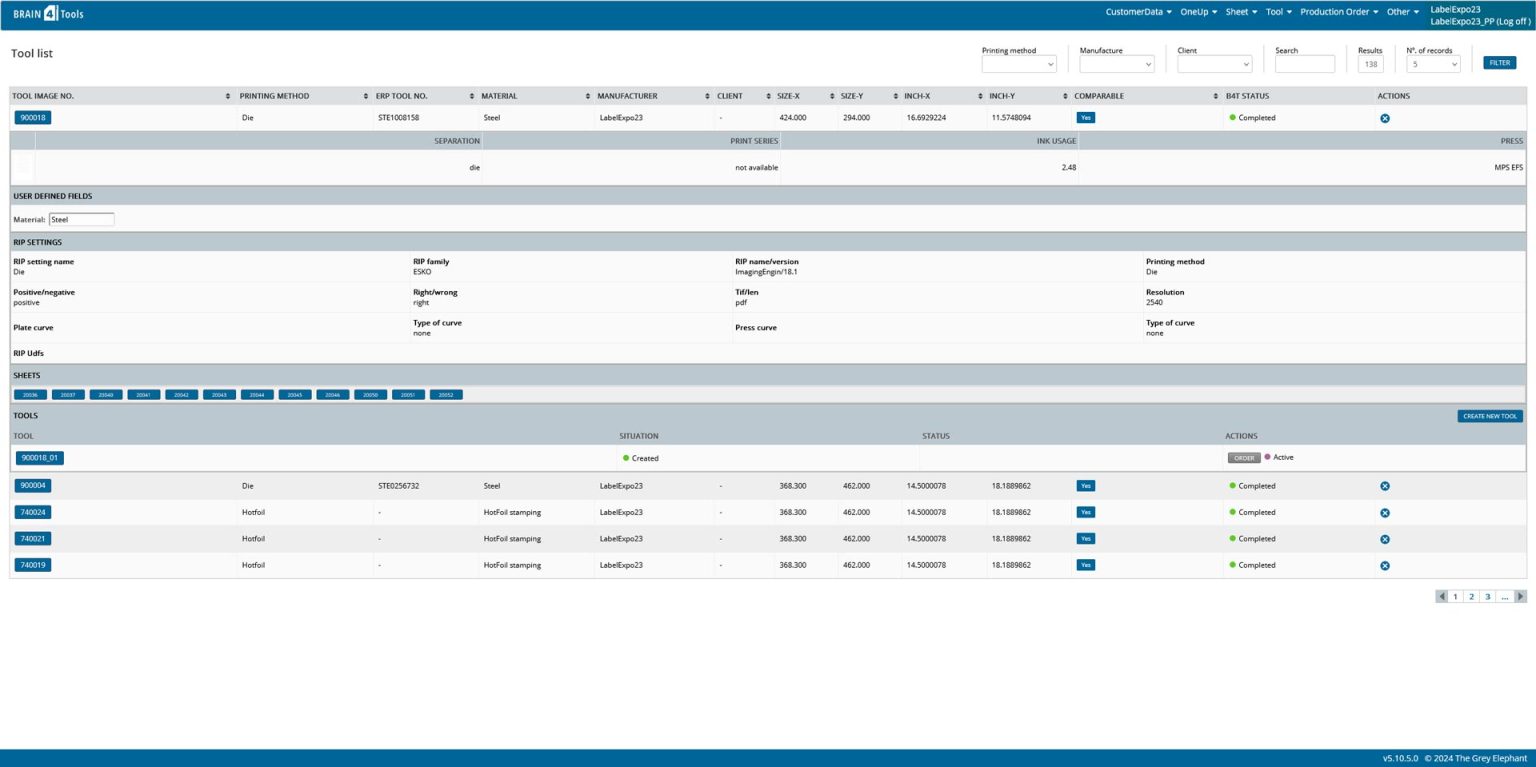
Task: Open the Client filter dropdown
Action: (x=1215, y=64)
